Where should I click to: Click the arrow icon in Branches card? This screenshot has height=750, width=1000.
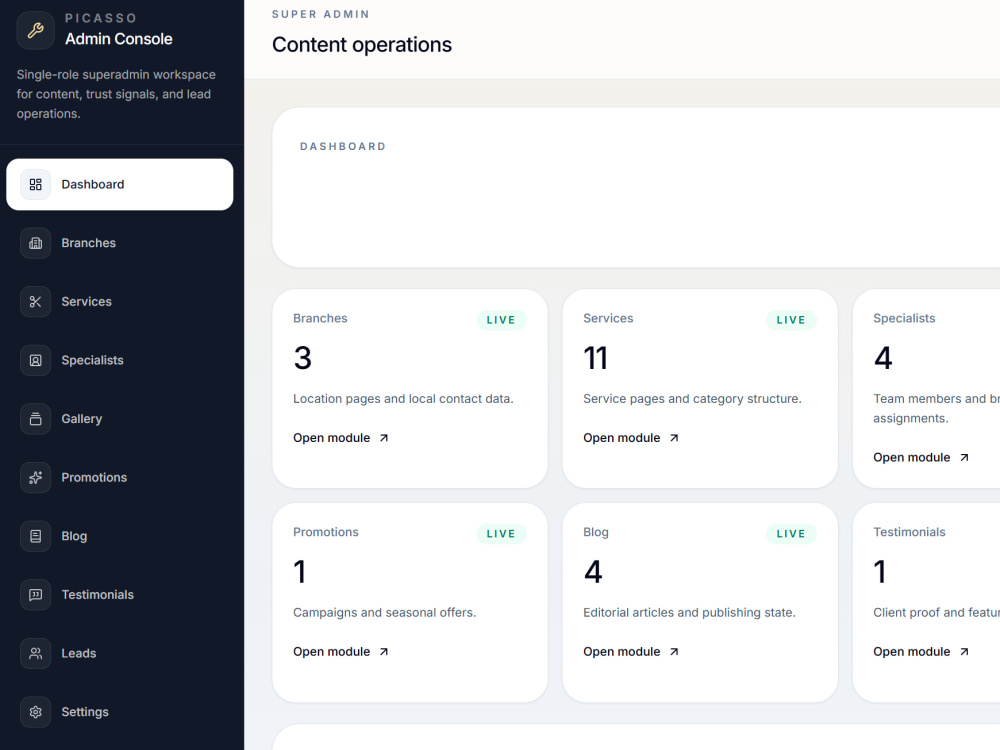coord(384,438)
